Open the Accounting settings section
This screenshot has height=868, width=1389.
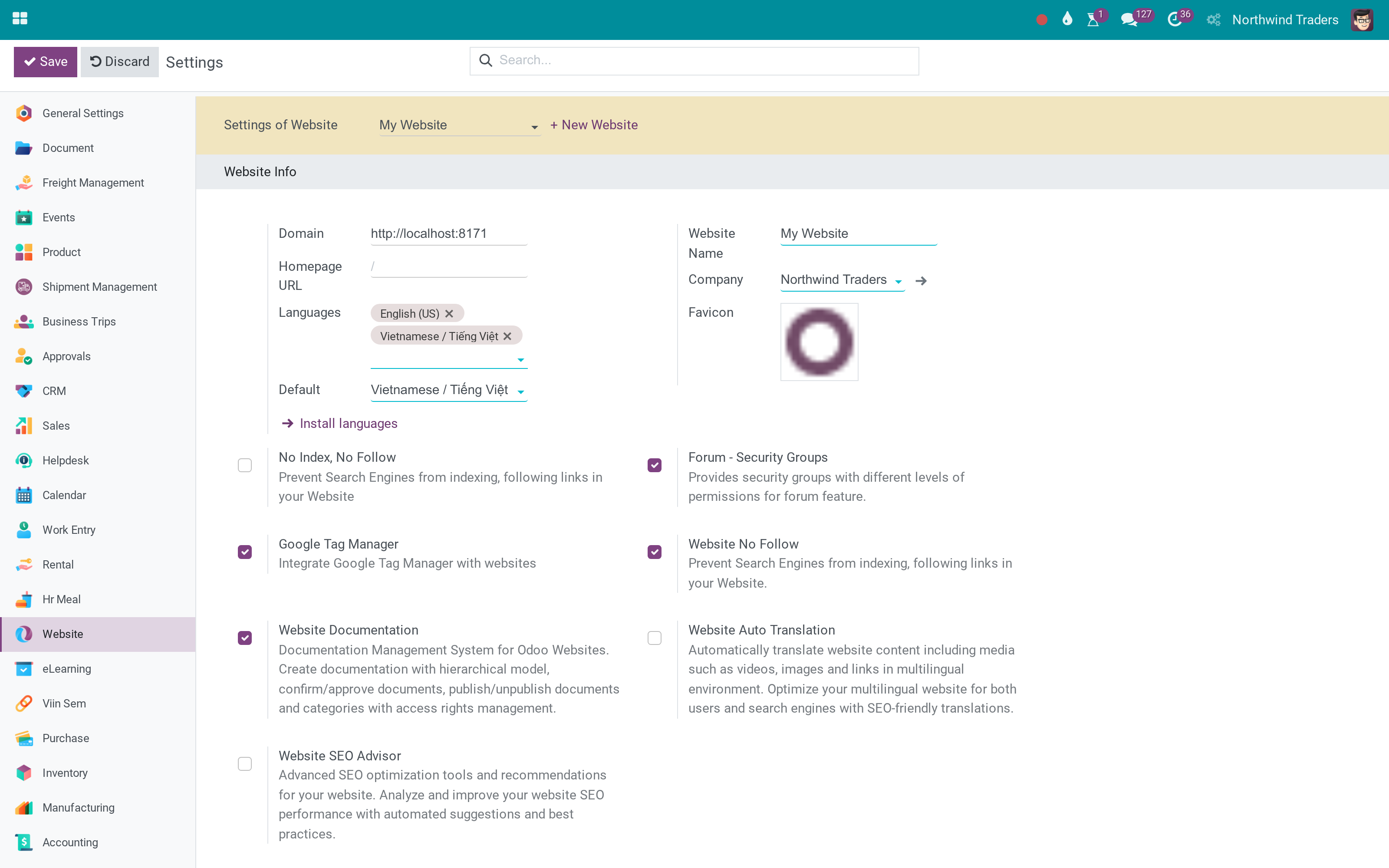(x=98, y=843)
